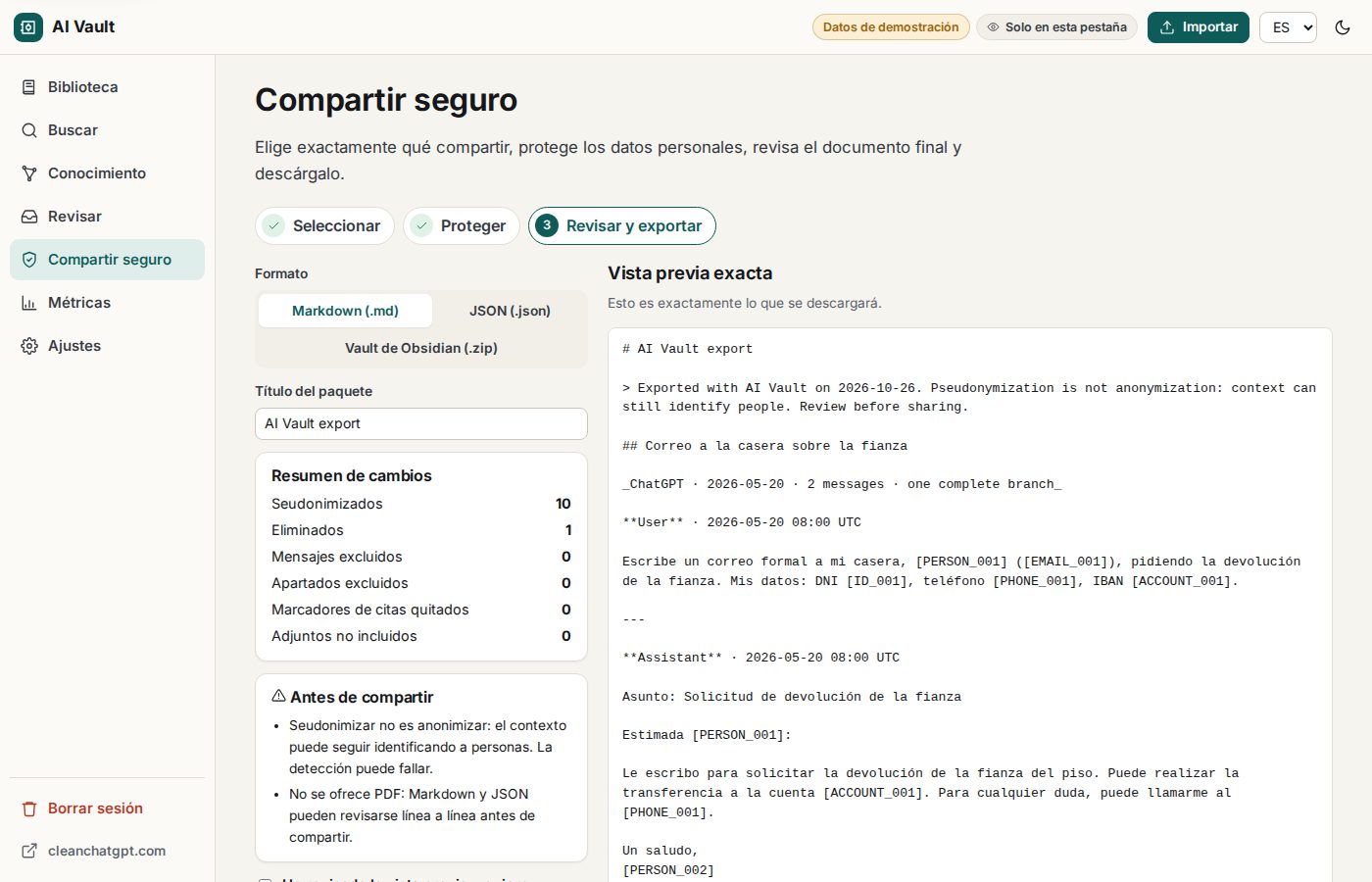Click the 'Asunto: Solicitud de devolución' preview line
The height and width of the screenshot is (882, 1372).
point(792,697)
